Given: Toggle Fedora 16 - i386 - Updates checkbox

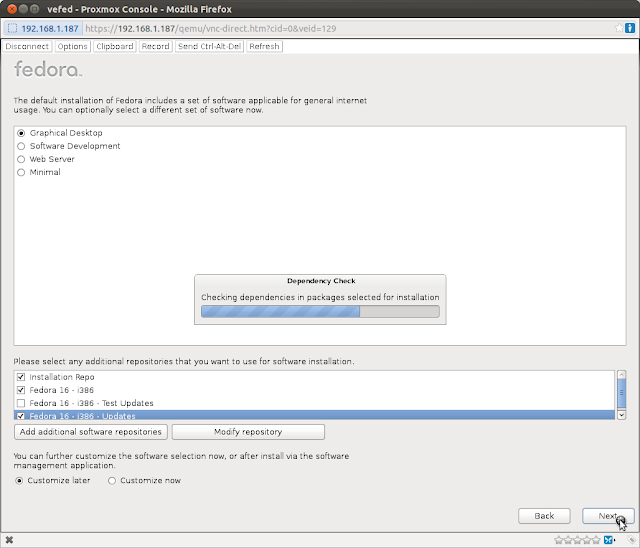Looking at the screenshot, I should 21,416.
